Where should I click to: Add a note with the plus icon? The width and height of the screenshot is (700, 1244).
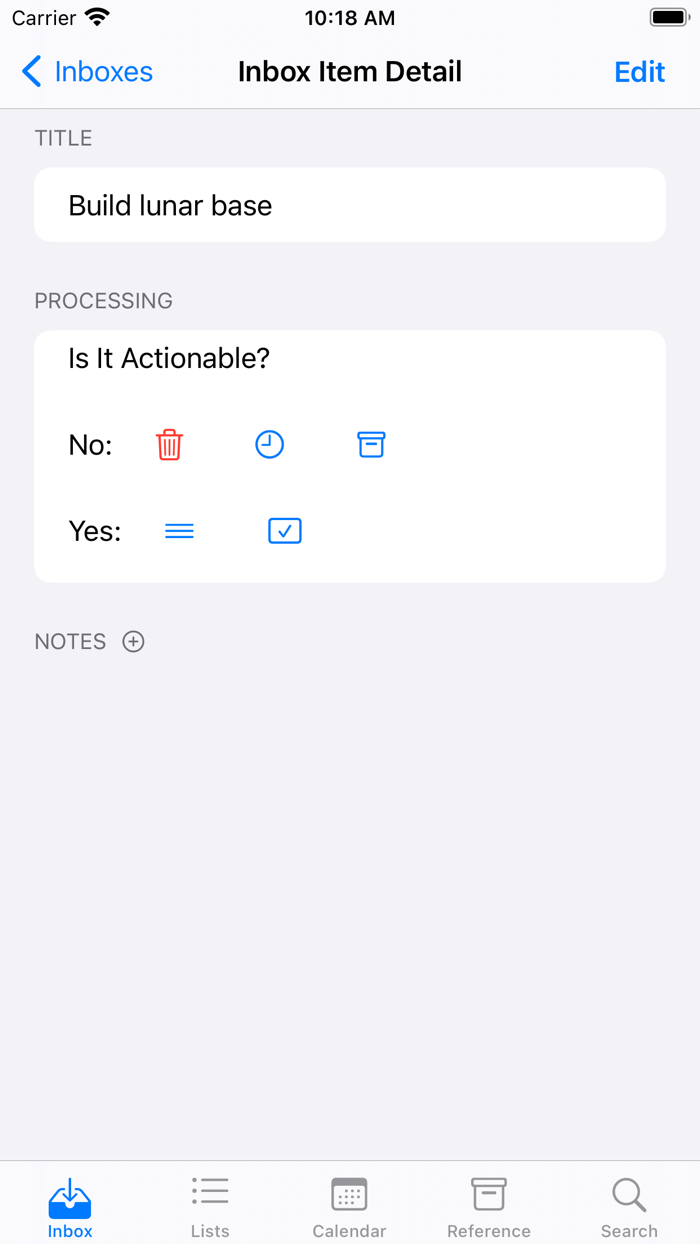pyautogui.click(x=133, y=642)
